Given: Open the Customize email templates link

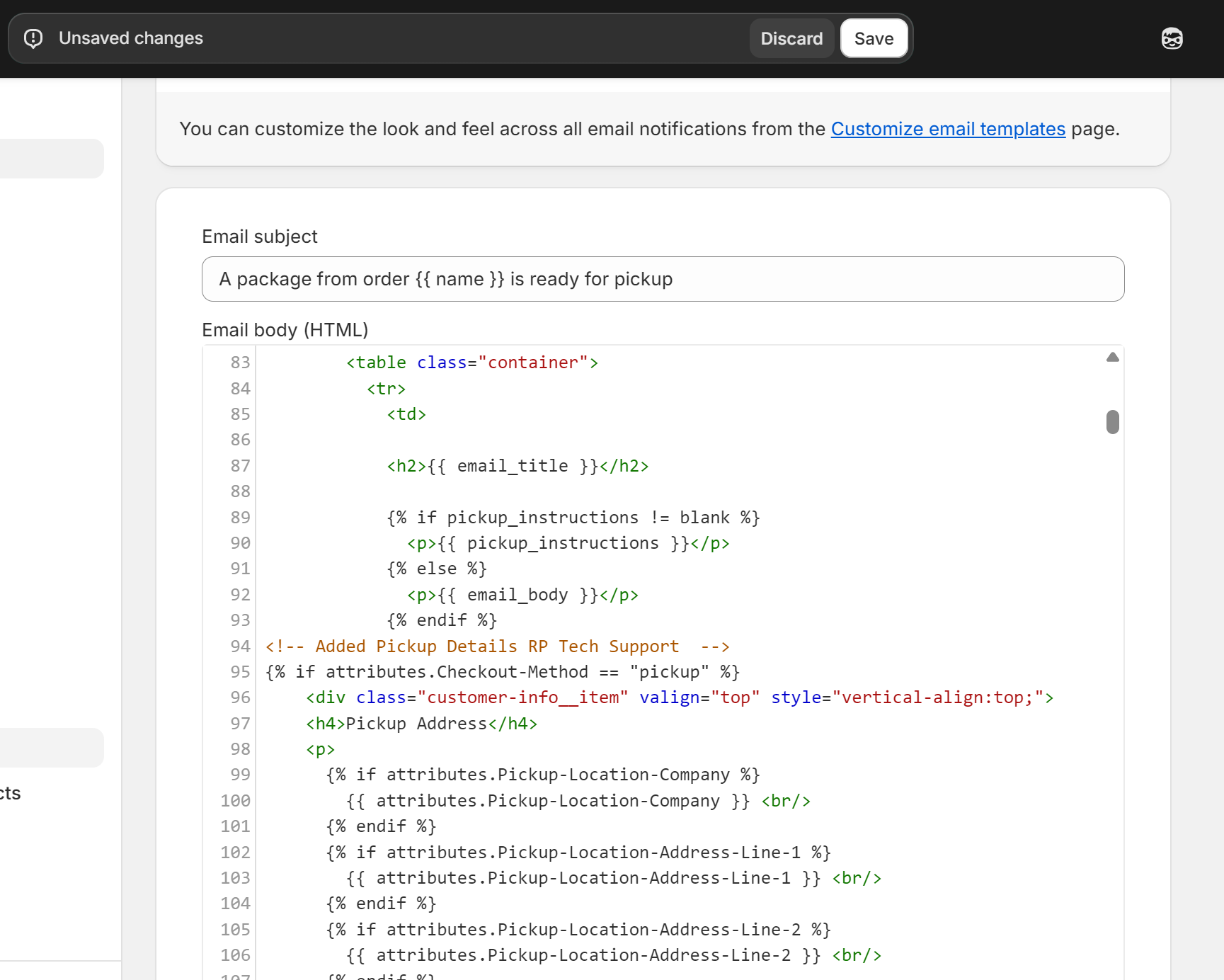Looking at the screenshot, I should [947, 129].
